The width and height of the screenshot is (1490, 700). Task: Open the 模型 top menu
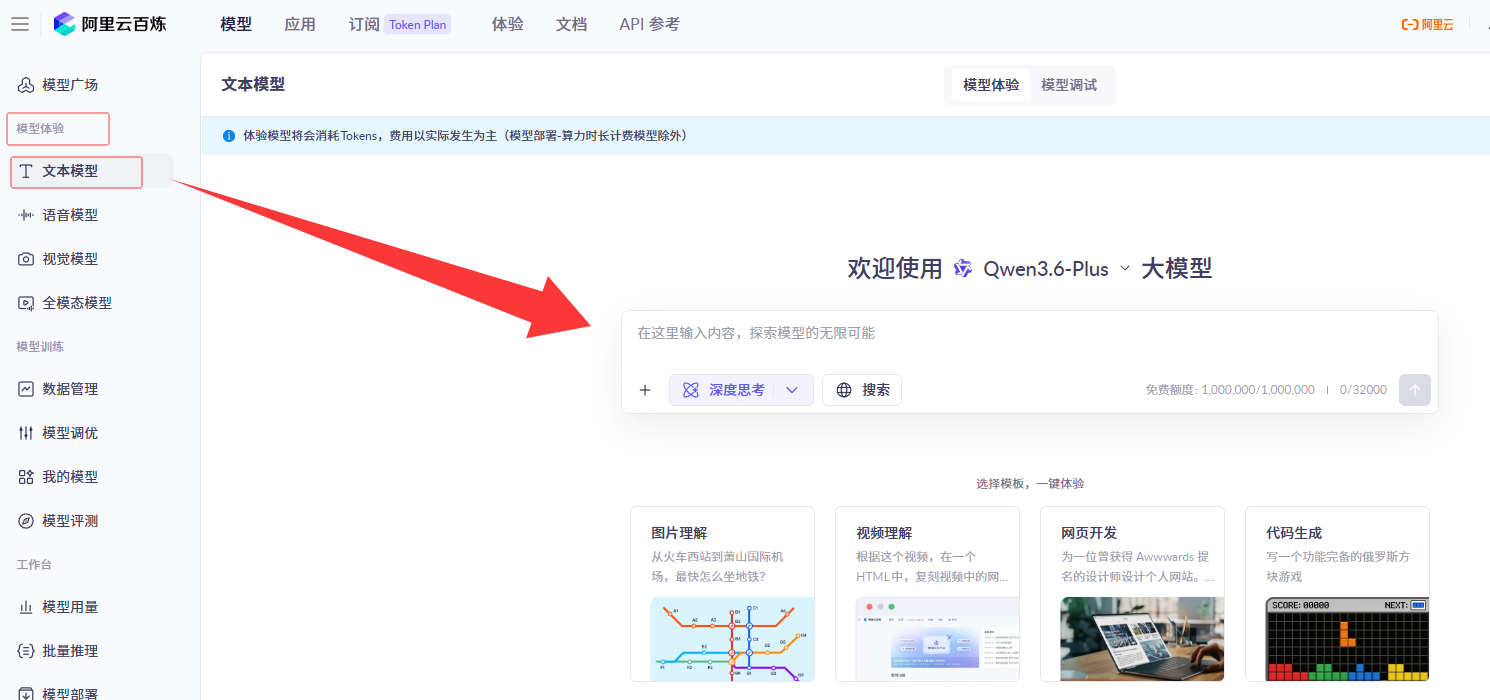coord(236,24)
